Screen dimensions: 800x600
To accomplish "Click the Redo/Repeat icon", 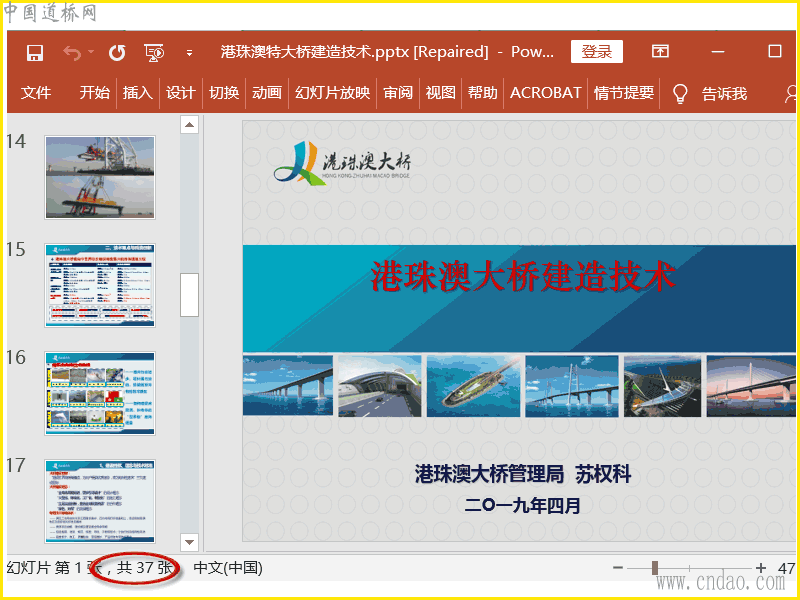I will point(117,53).
